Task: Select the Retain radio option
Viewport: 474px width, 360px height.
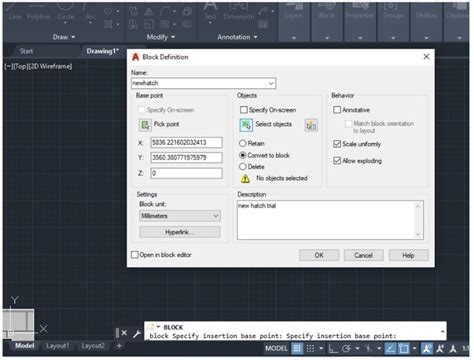Action: point(243,143)
